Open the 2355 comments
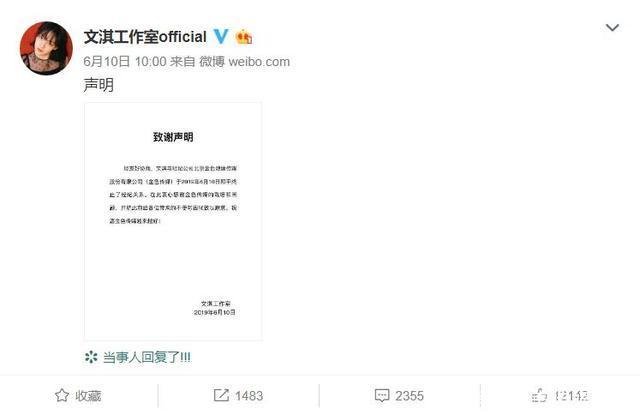Viewport: 640px width, 415px height. pyautogui.click(x=409, y=395)
